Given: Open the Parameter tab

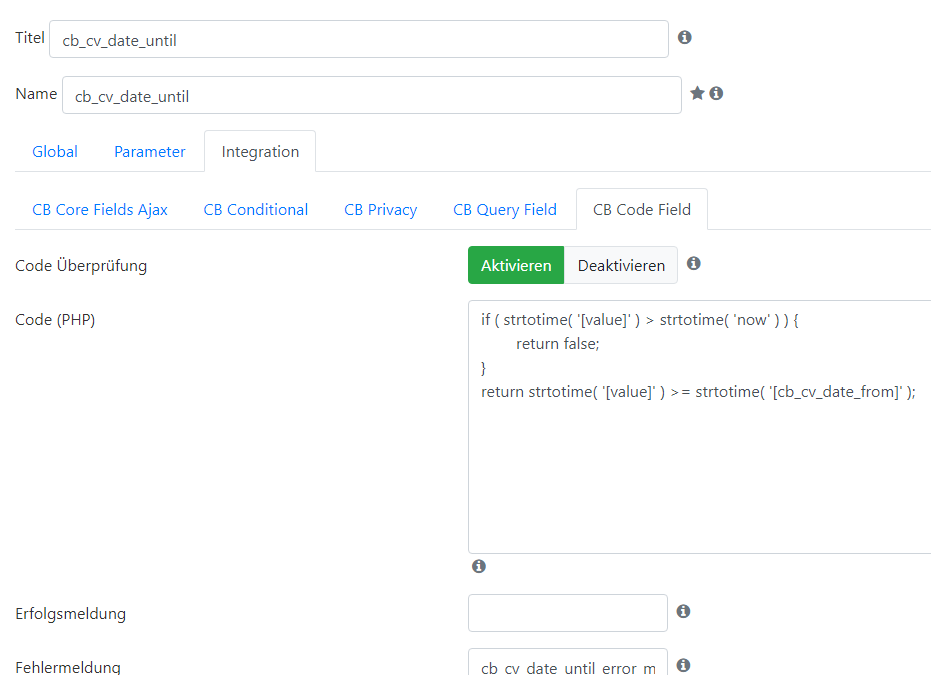Looking at the screenshot, I should tap(150, 152).
